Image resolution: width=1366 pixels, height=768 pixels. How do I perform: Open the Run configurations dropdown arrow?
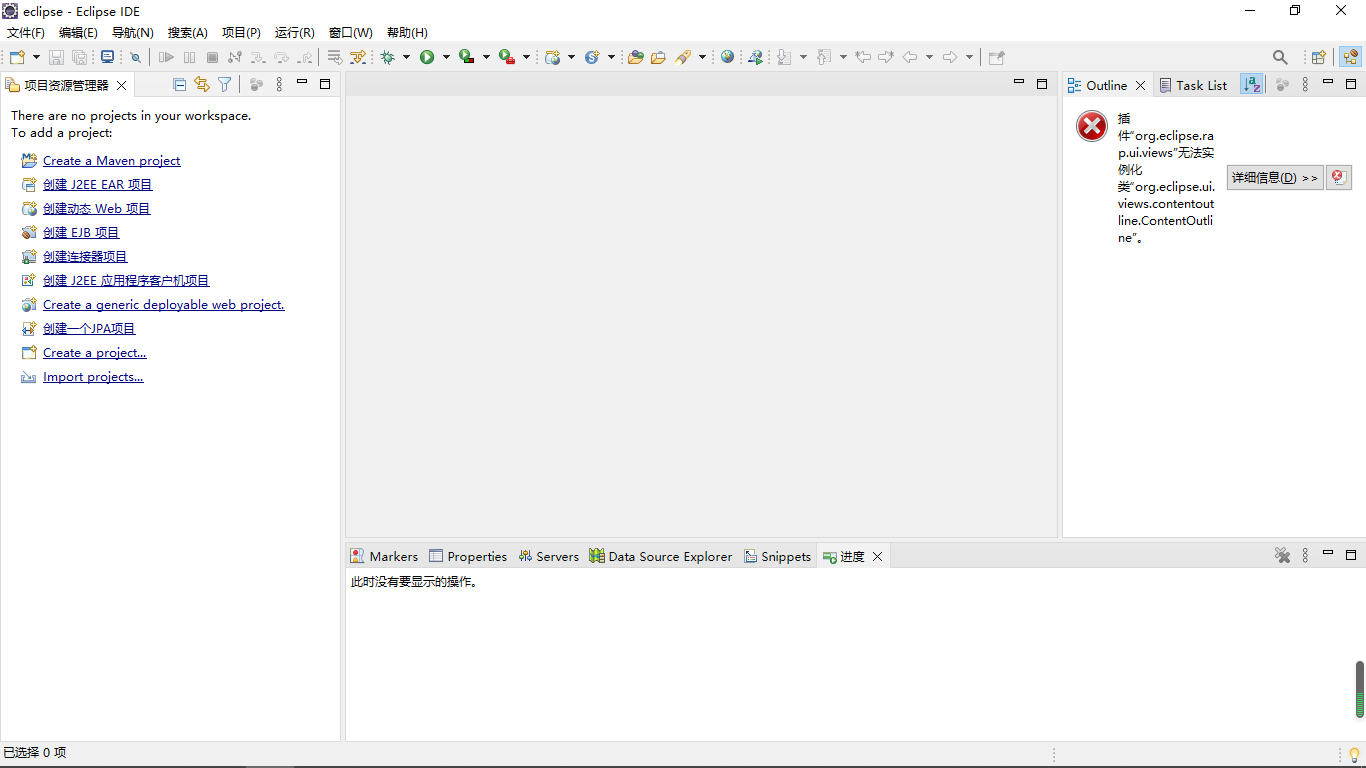(446, 57)
